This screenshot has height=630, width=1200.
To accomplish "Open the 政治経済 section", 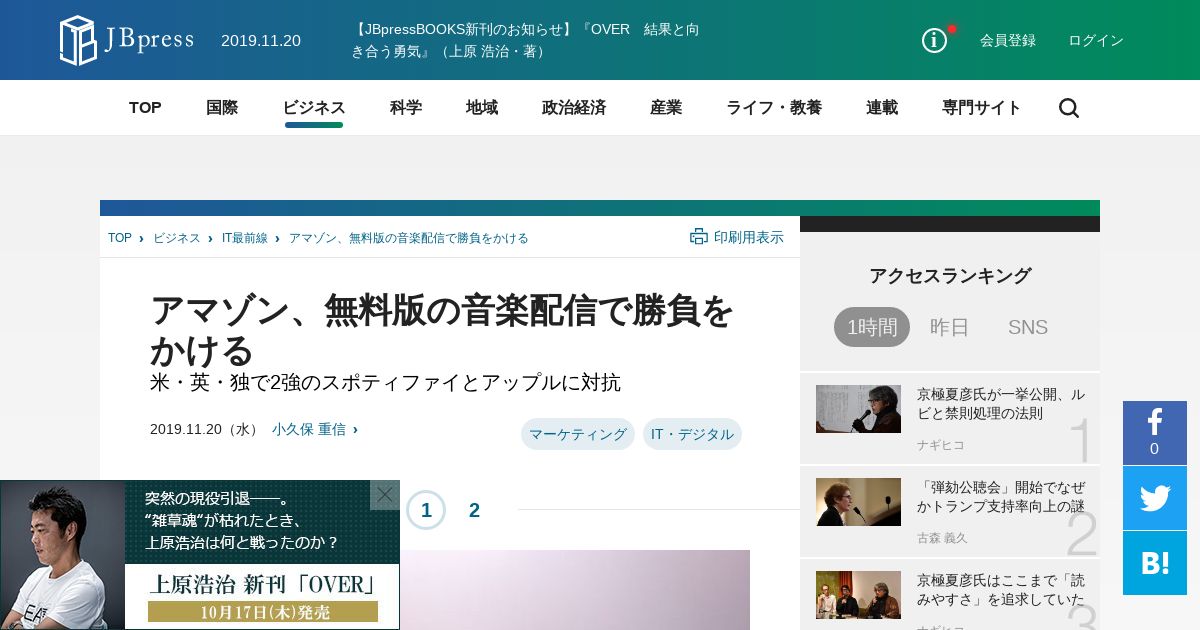I will click(574, 108).
